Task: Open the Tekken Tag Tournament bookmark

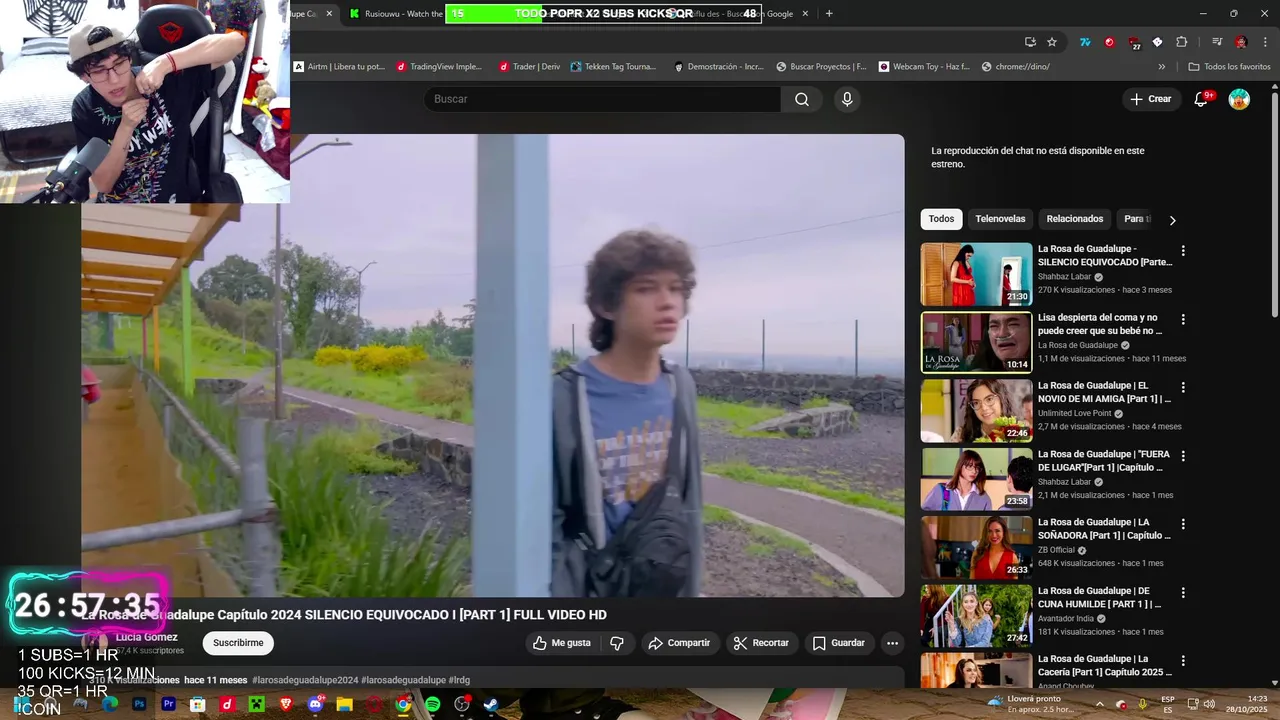Action: (x=613, y=67)
